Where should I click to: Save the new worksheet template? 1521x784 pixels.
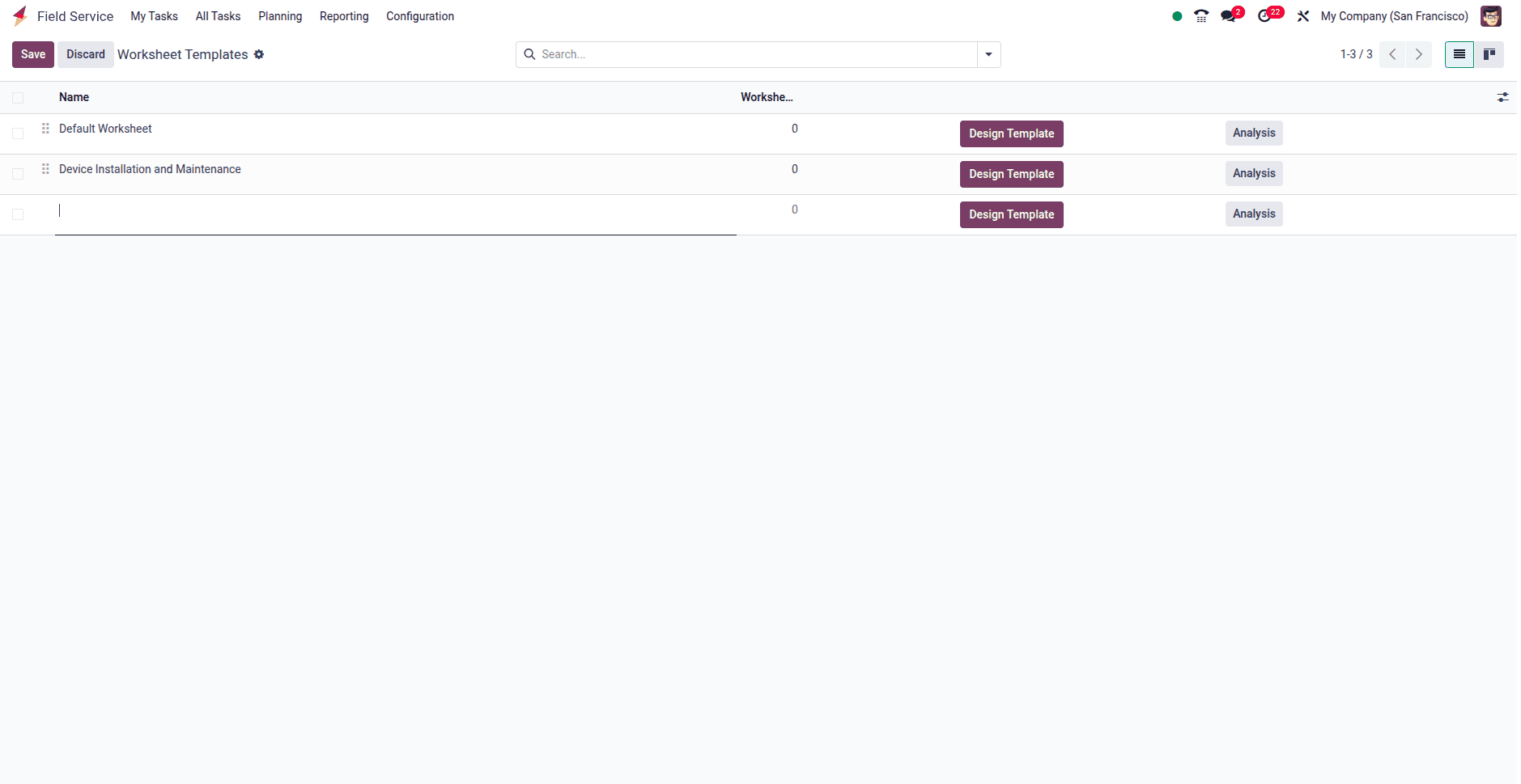pyautogui.click(x=33, y=54)
